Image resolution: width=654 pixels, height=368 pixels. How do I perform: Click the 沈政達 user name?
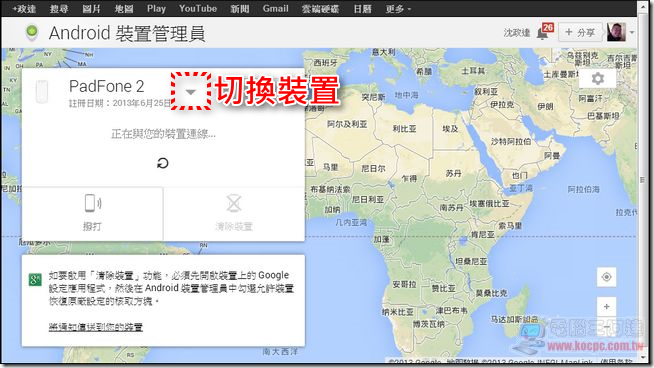517,33
